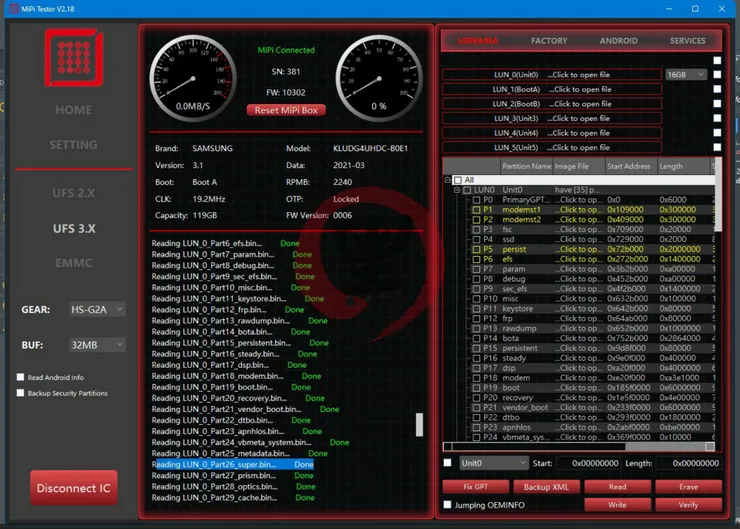This screenshot has width=740, height=529.
Task: Click the Write button
Action: click(617, 504)
